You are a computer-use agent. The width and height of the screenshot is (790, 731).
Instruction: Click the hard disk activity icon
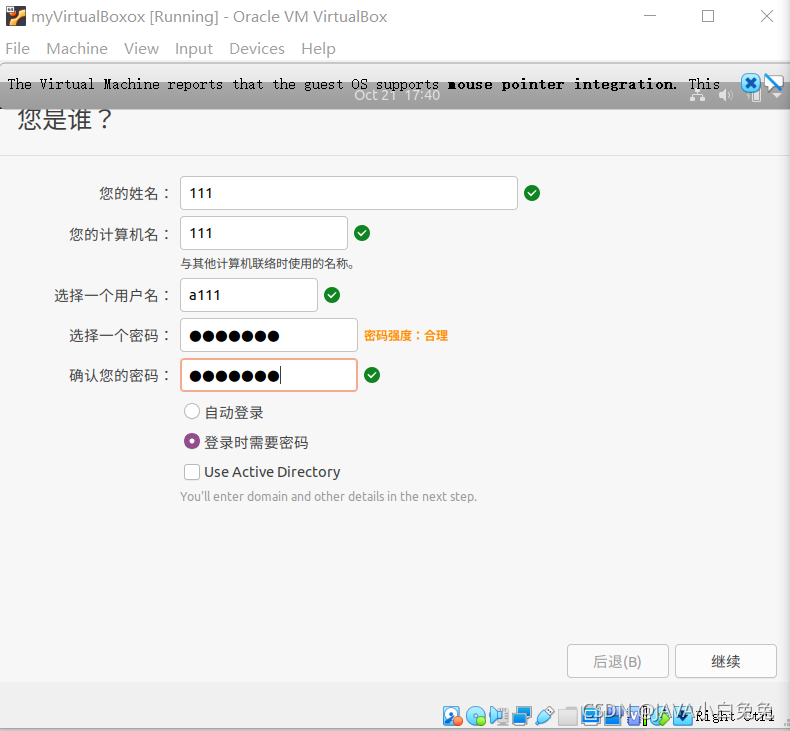[452, 715]
